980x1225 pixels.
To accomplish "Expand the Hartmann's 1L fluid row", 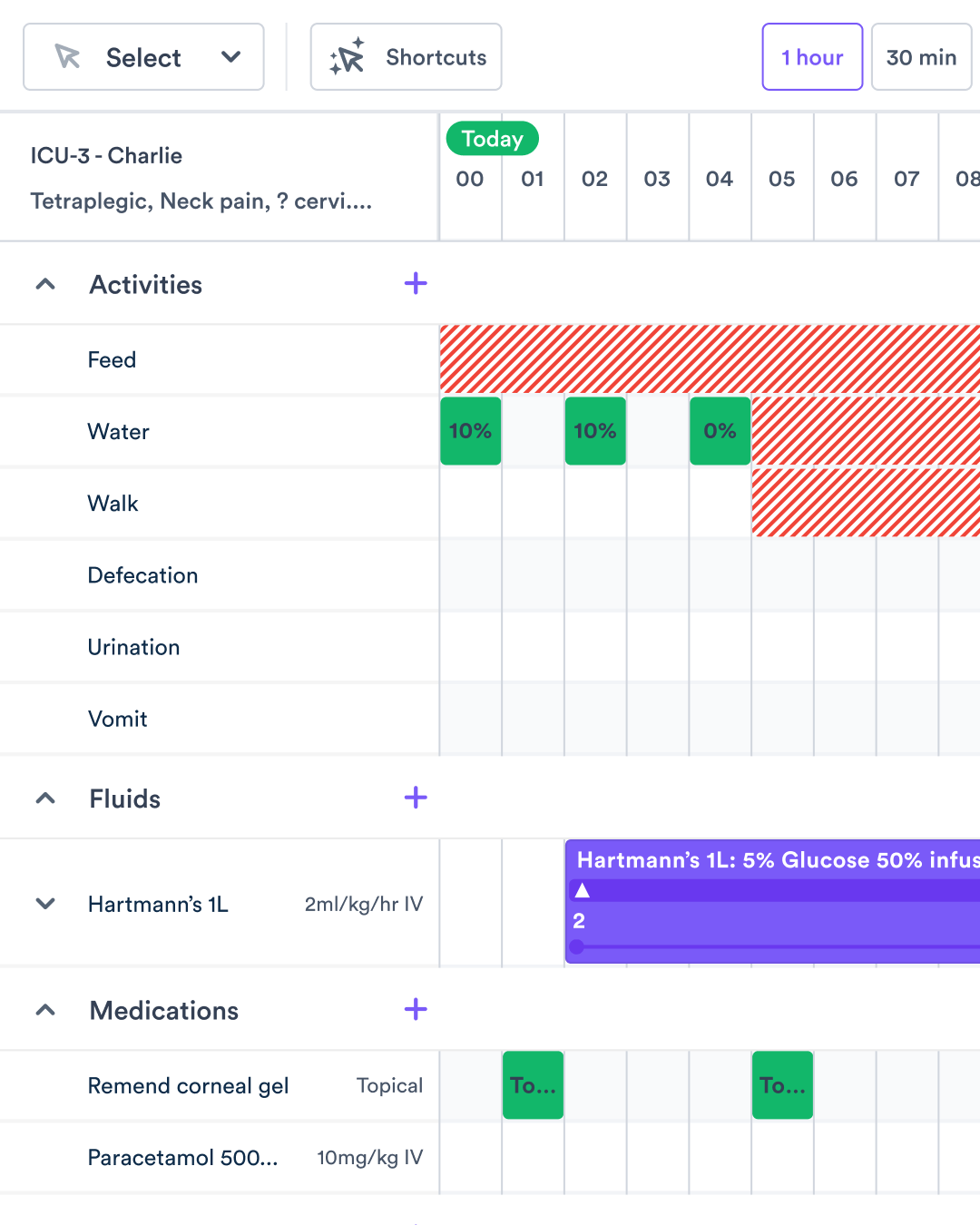I will (x=45, y=904).
